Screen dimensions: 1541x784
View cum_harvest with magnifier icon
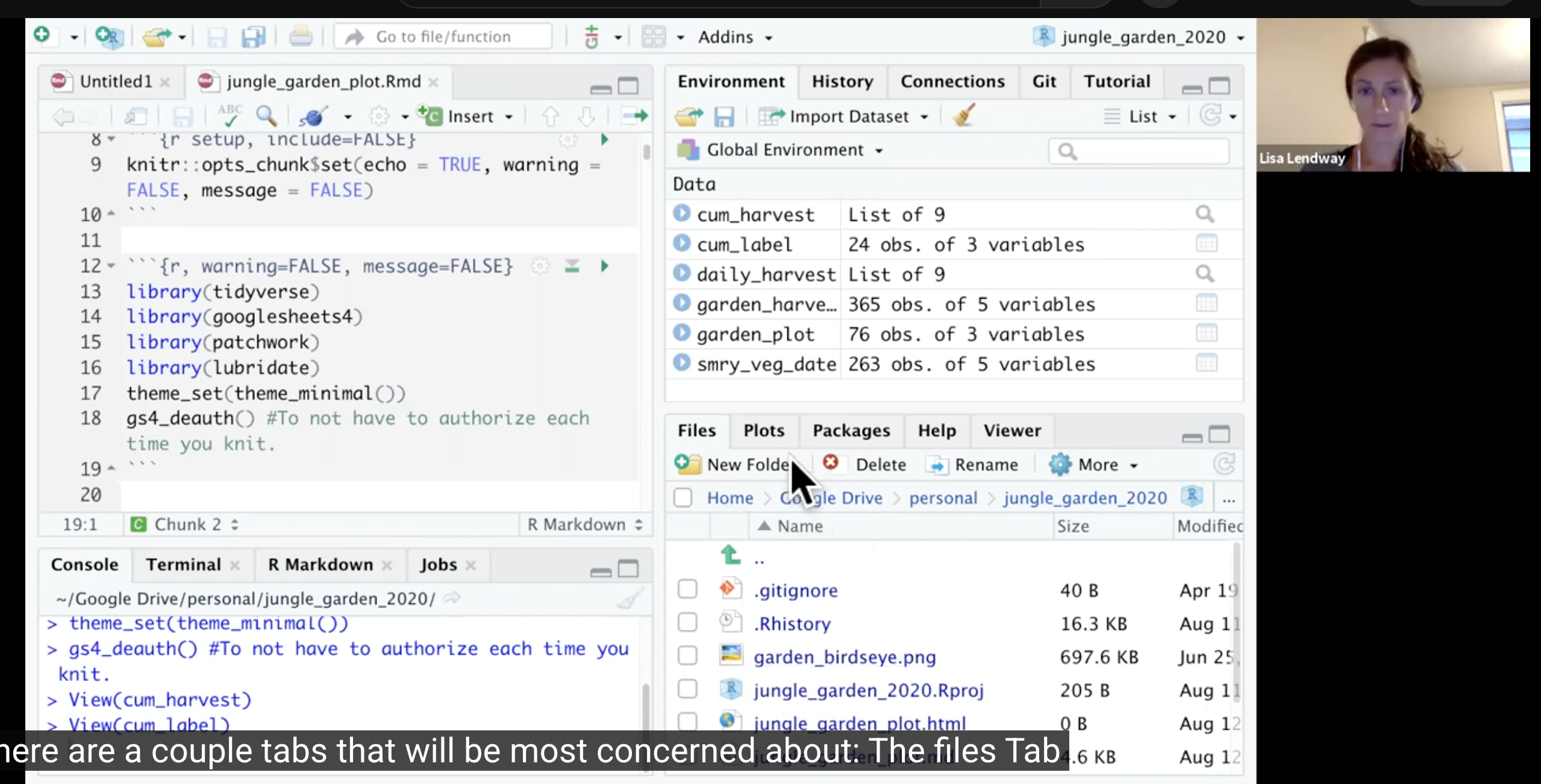coord(1205,214)
